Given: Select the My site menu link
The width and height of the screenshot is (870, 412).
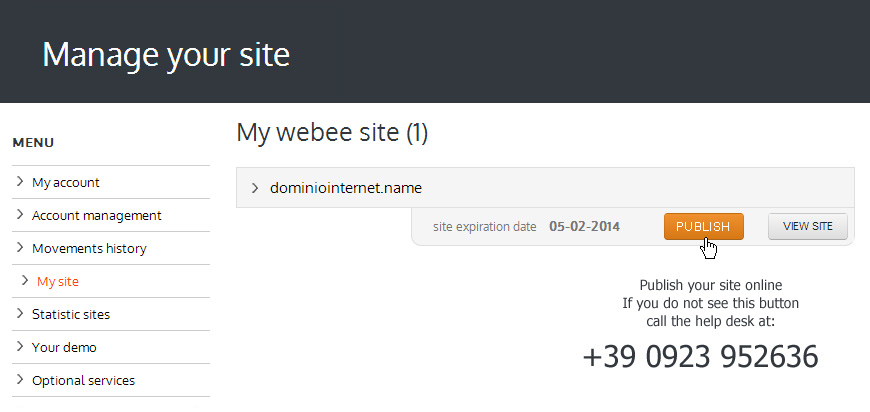Looking at the screenshot, I should (58, 282).
